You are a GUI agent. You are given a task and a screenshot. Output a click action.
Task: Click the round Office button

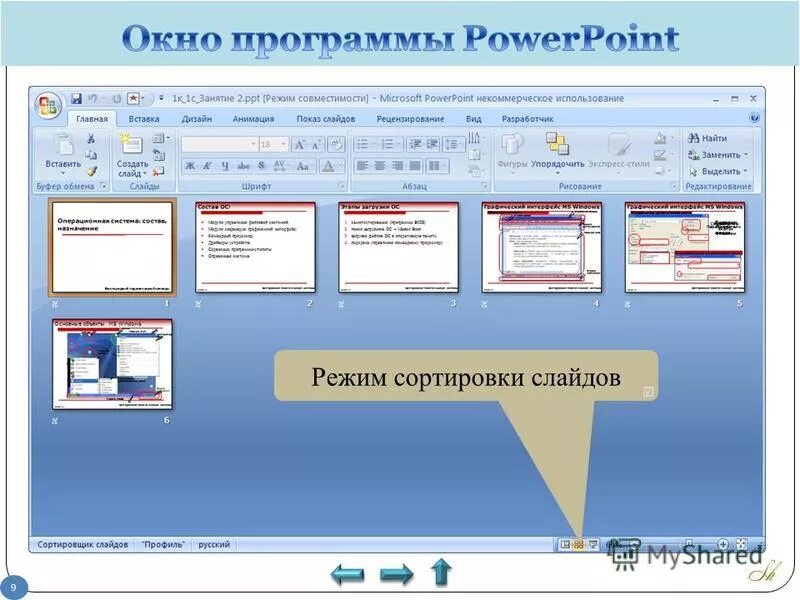pos(47,106)
